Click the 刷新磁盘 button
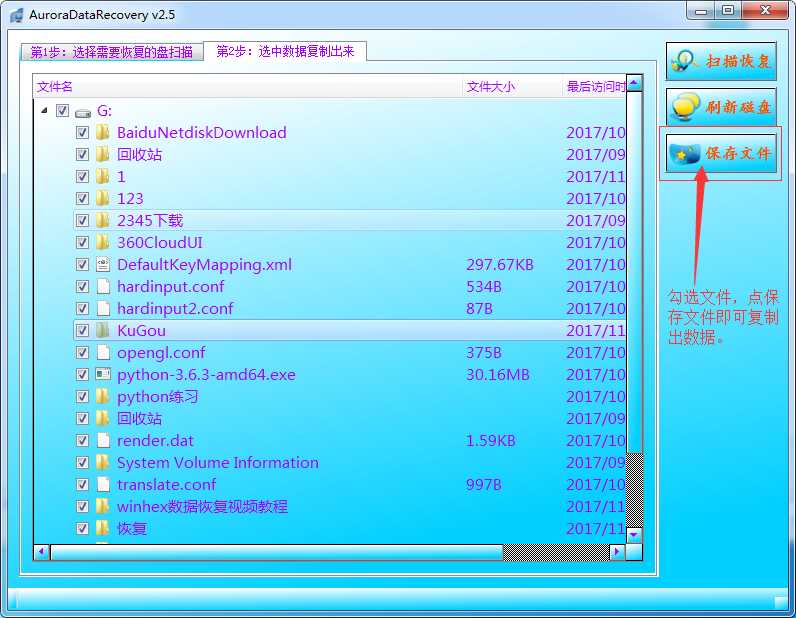 (721, 107)
